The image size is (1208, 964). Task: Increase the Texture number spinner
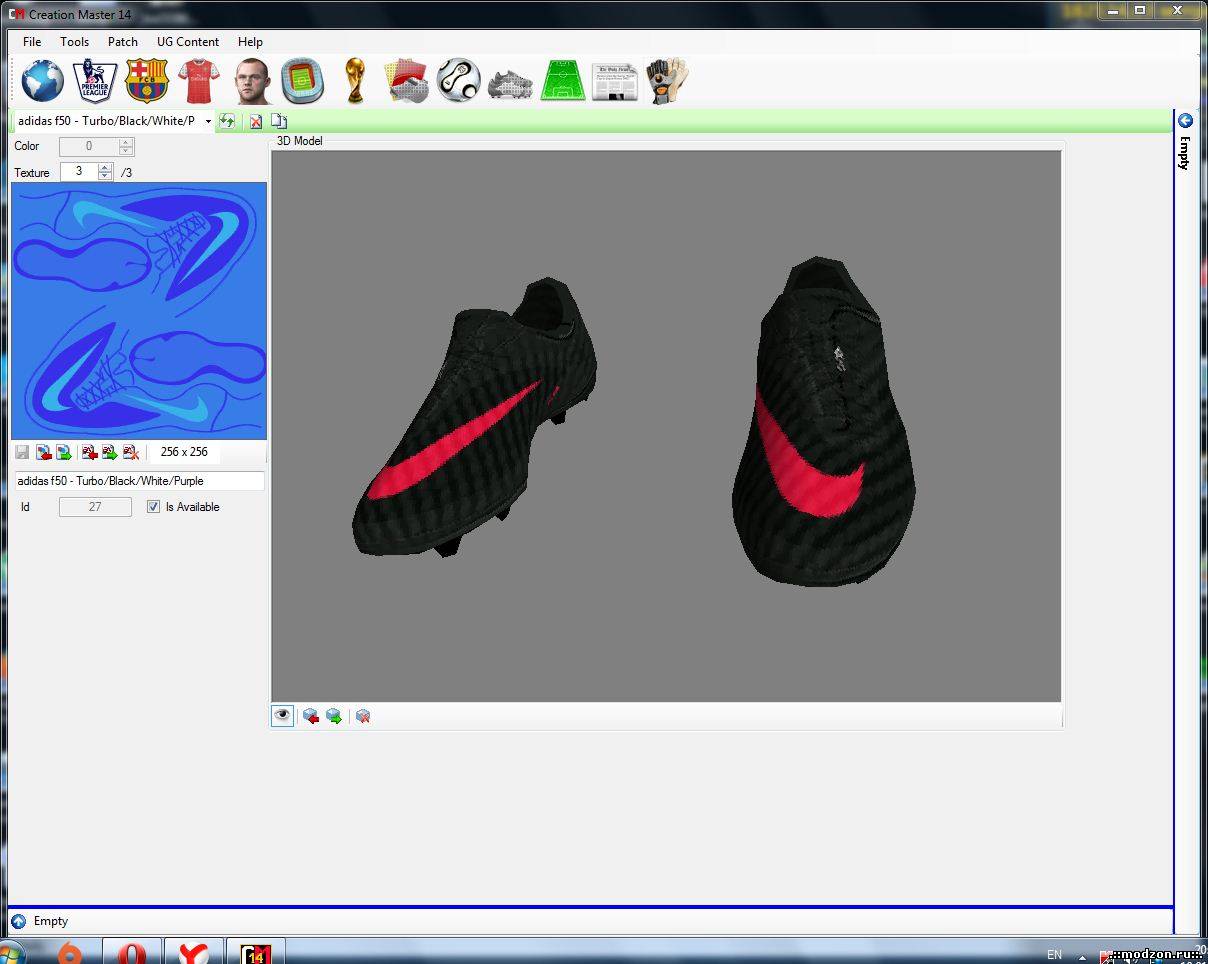[105, 167]
